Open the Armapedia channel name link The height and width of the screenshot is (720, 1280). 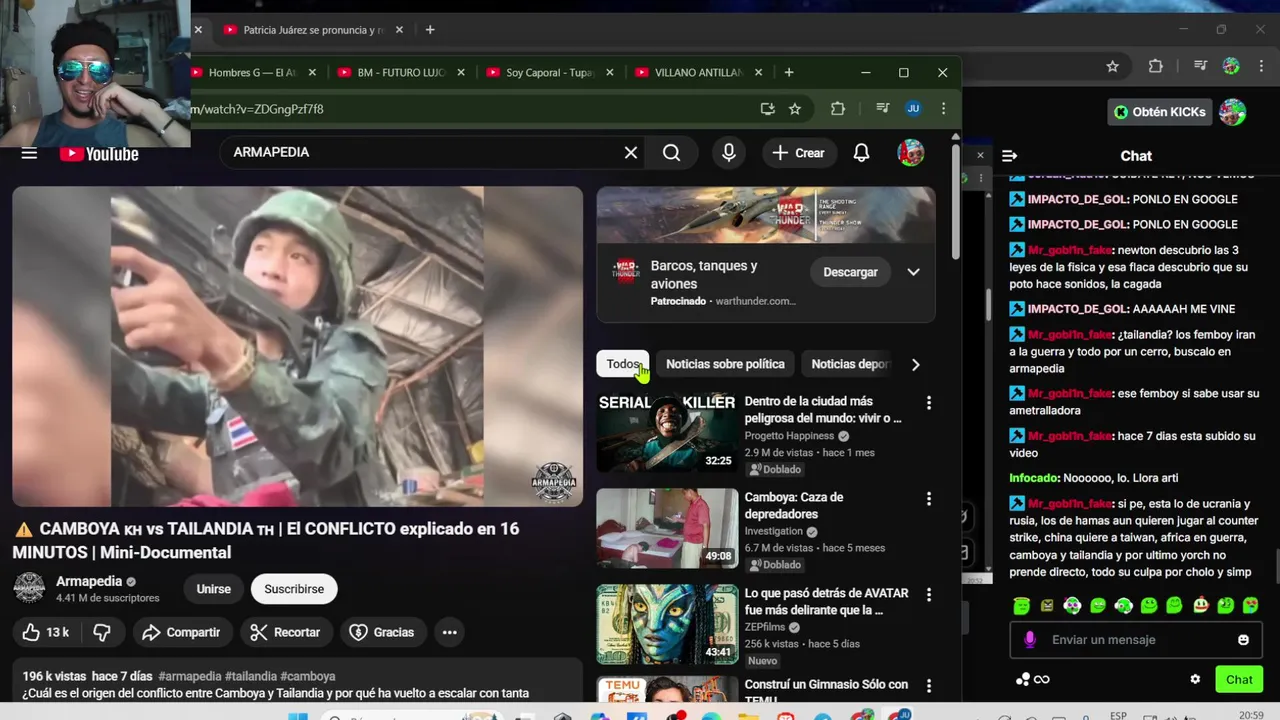pyautogui.click(x=89, y=581)
